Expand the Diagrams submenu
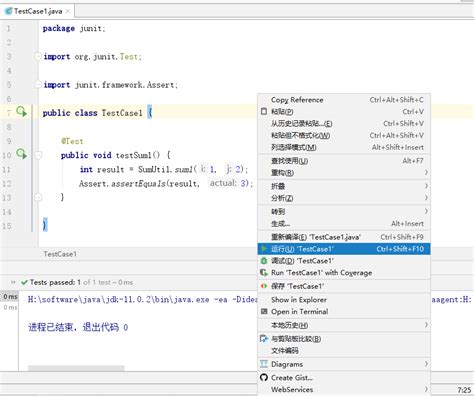 tap(426, 364)
